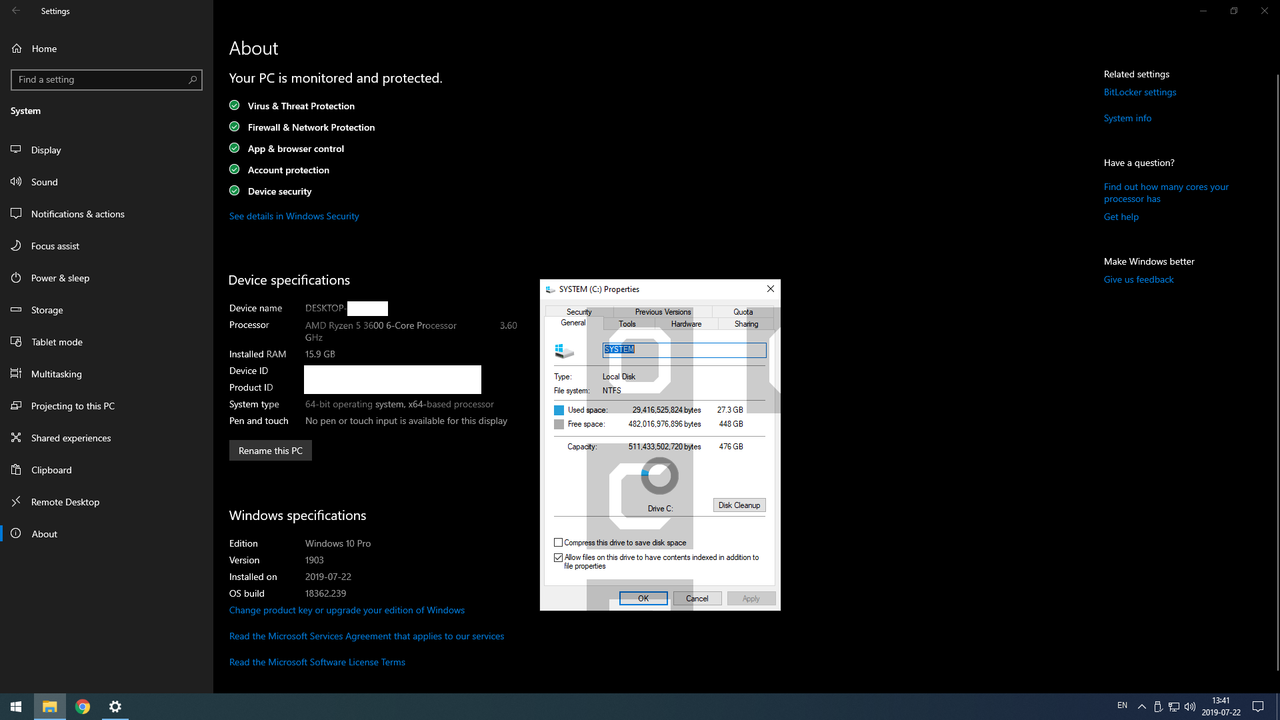Open Find out how many cores link
The image size is (1280, 720).
point(1166,193)
